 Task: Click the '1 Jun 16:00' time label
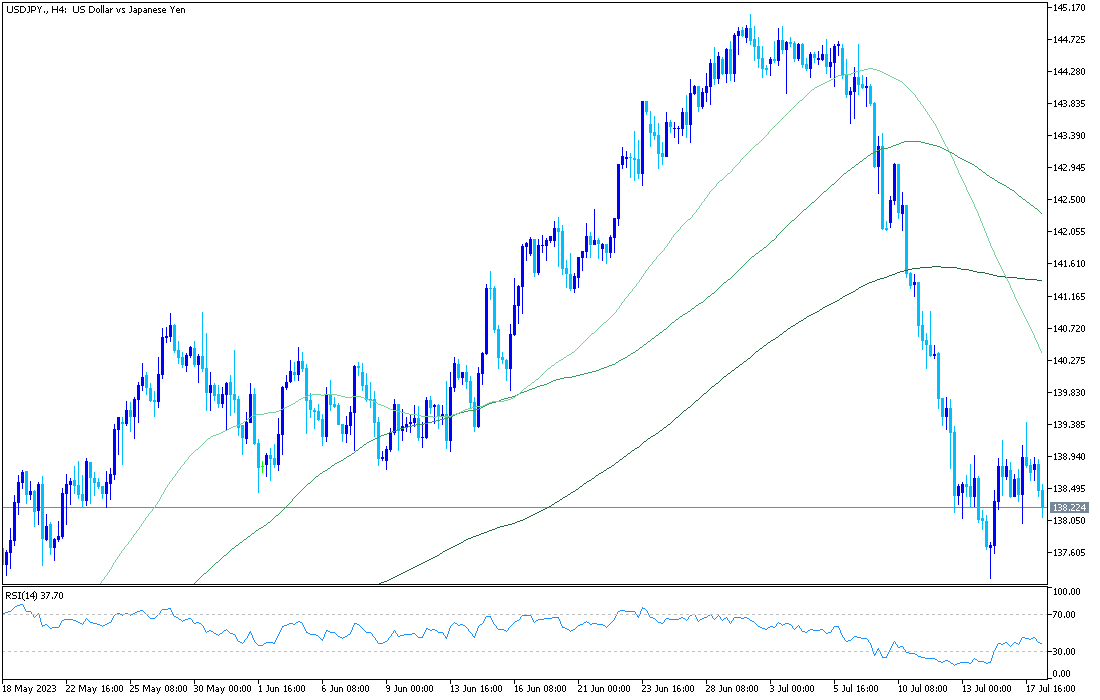(x=282, y=689)
